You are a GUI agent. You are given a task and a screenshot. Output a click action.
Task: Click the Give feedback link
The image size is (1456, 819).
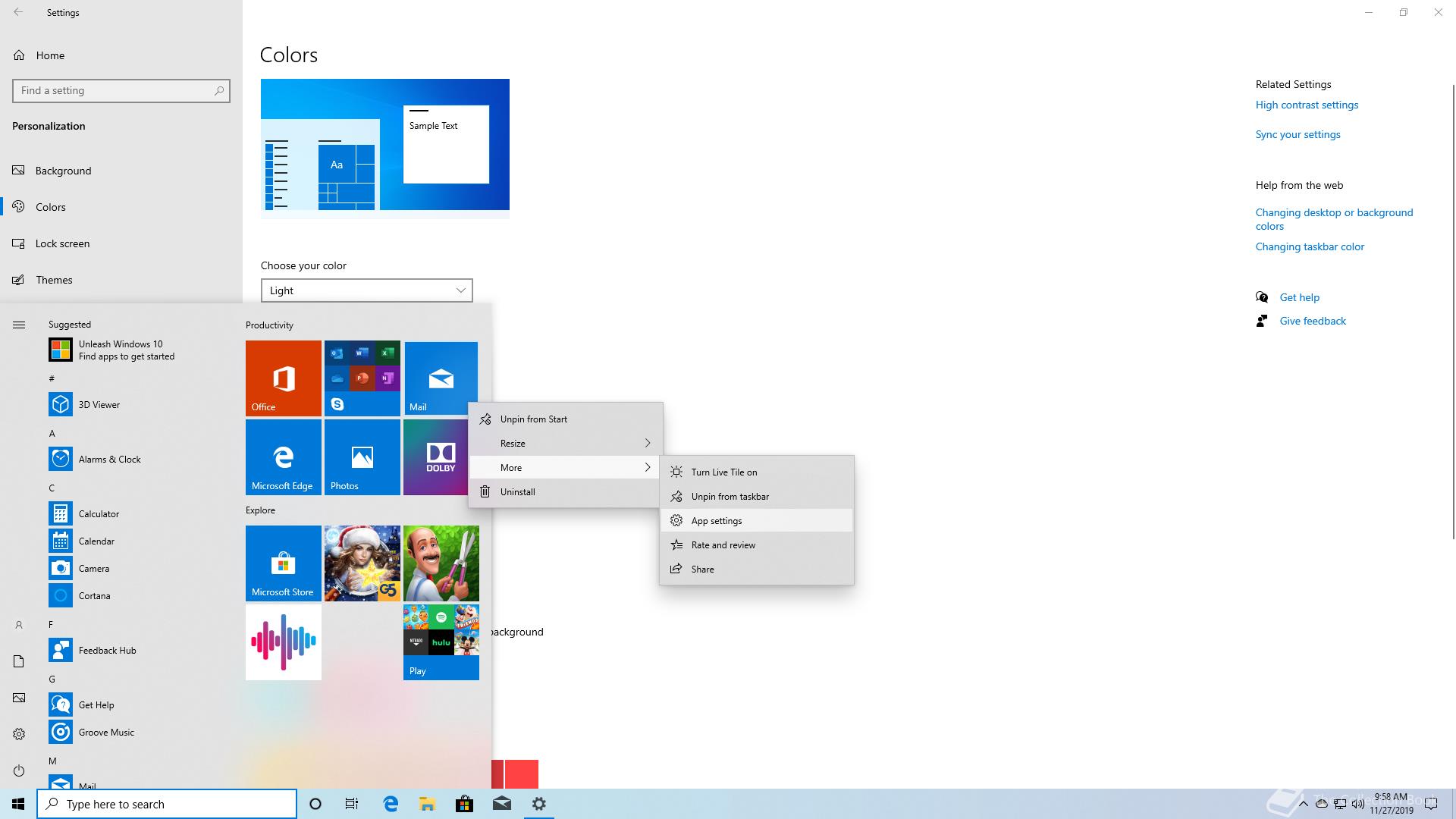pyautogui.click(x=1313, y=321)
